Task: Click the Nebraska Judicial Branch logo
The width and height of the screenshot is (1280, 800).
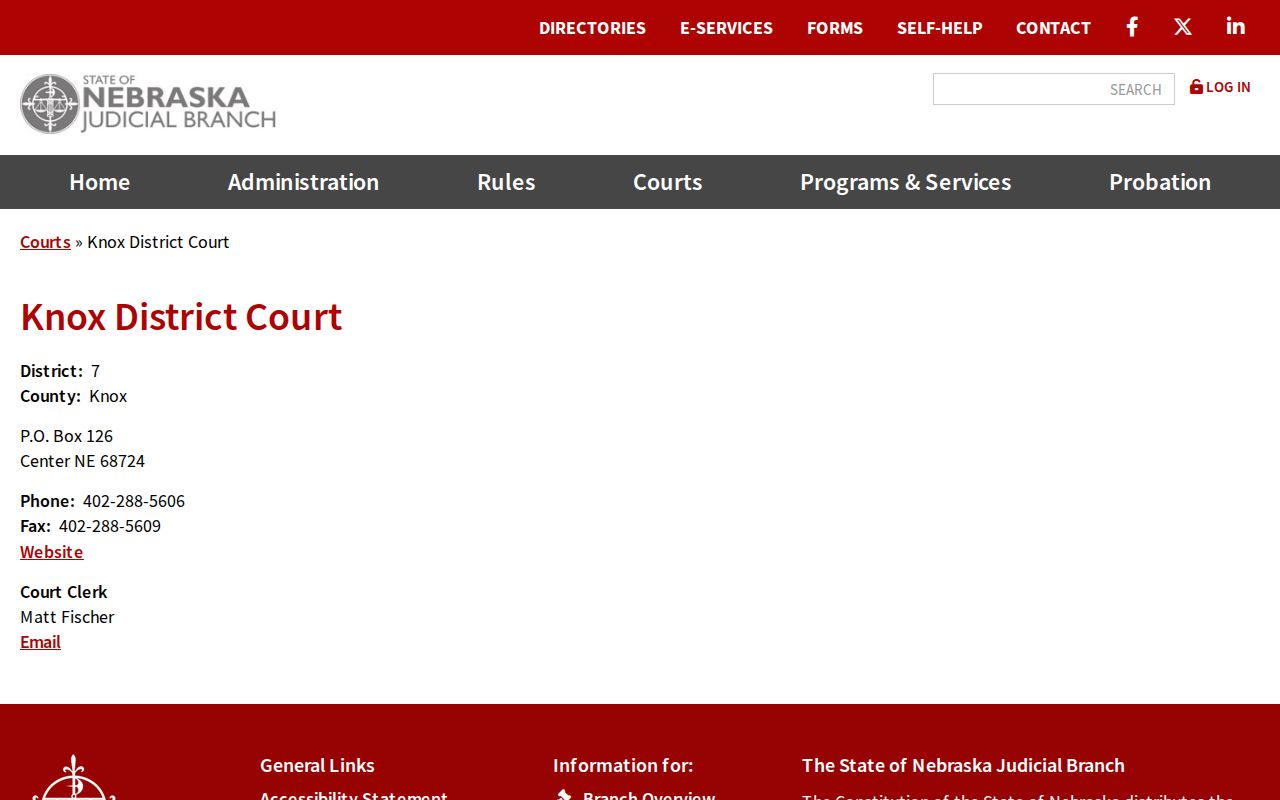Action: (148, 104)
